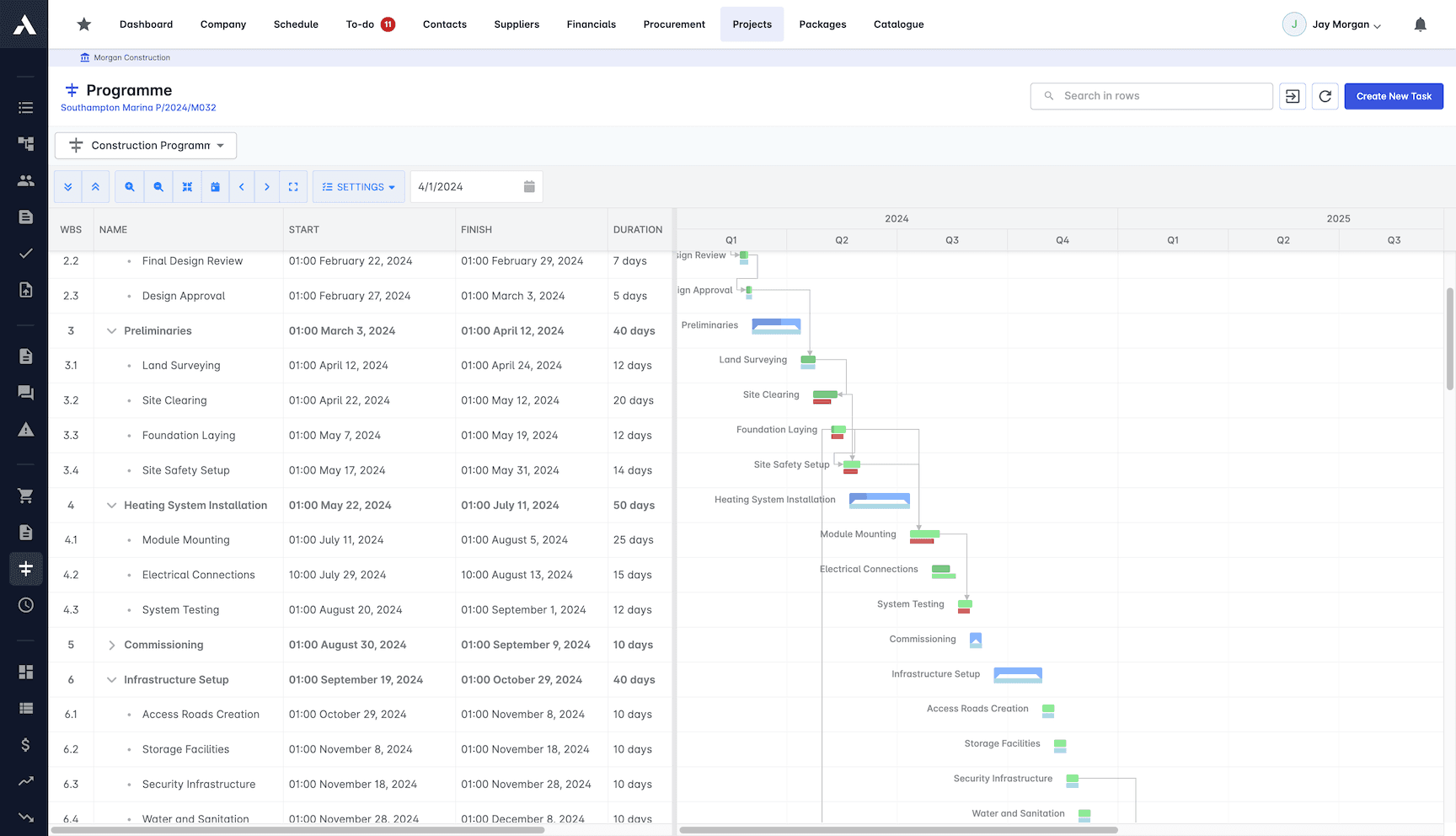This screenshot has height=836, width=1456.
Task: Click the expand-all double-chevron icon
Action: tap(67, 186)
